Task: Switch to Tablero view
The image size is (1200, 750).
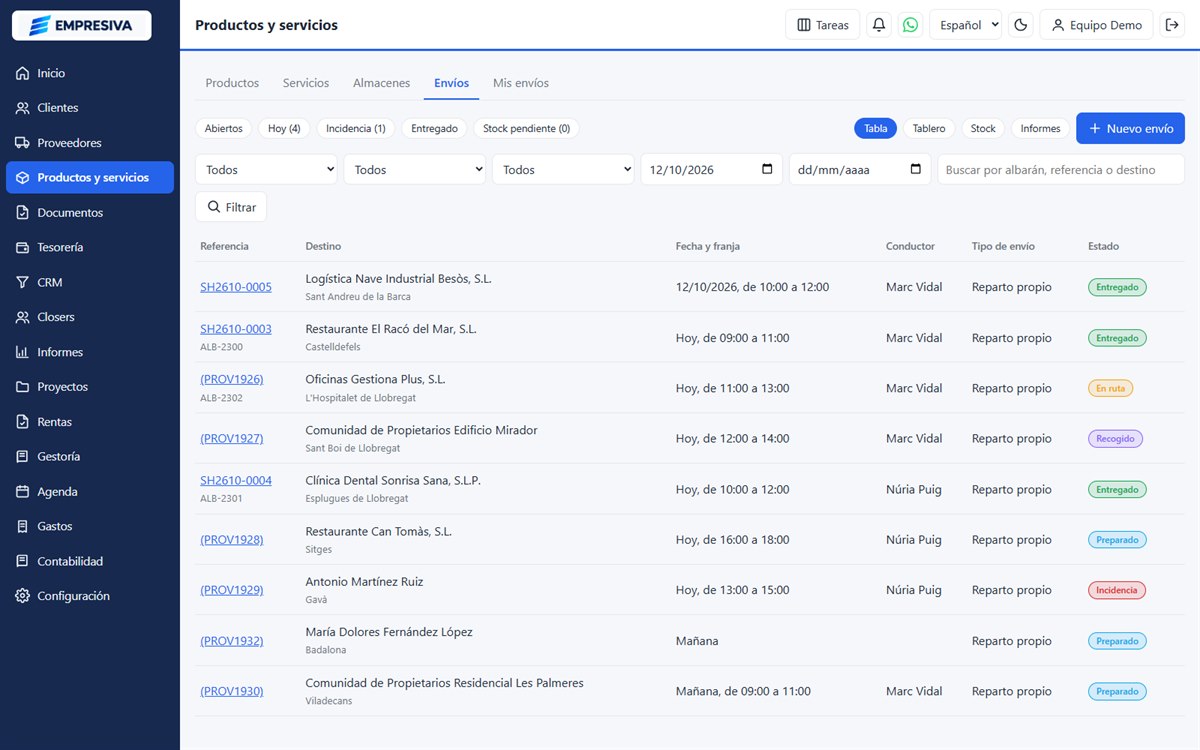Action: [x=929, y=128]
